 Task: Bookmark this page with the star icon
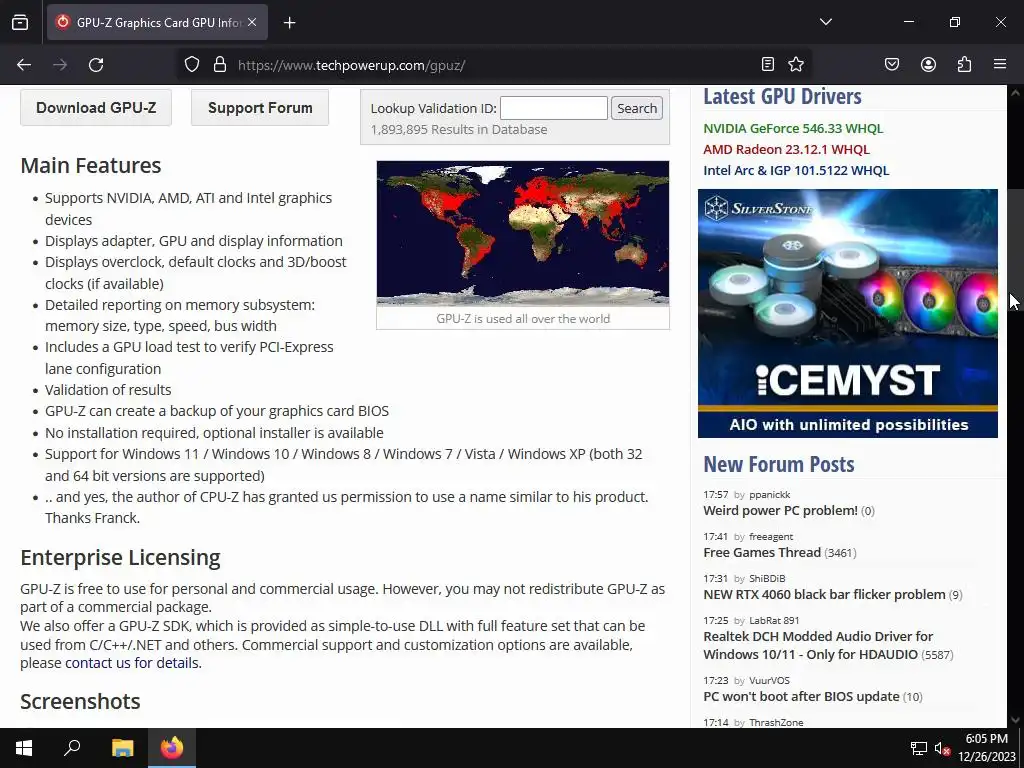tap(796, 64)
